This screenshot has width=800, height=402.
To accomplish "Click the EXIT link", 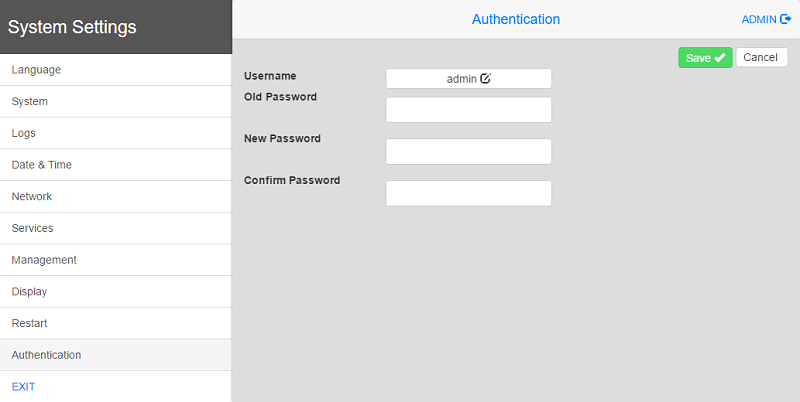I will point(23,387).
